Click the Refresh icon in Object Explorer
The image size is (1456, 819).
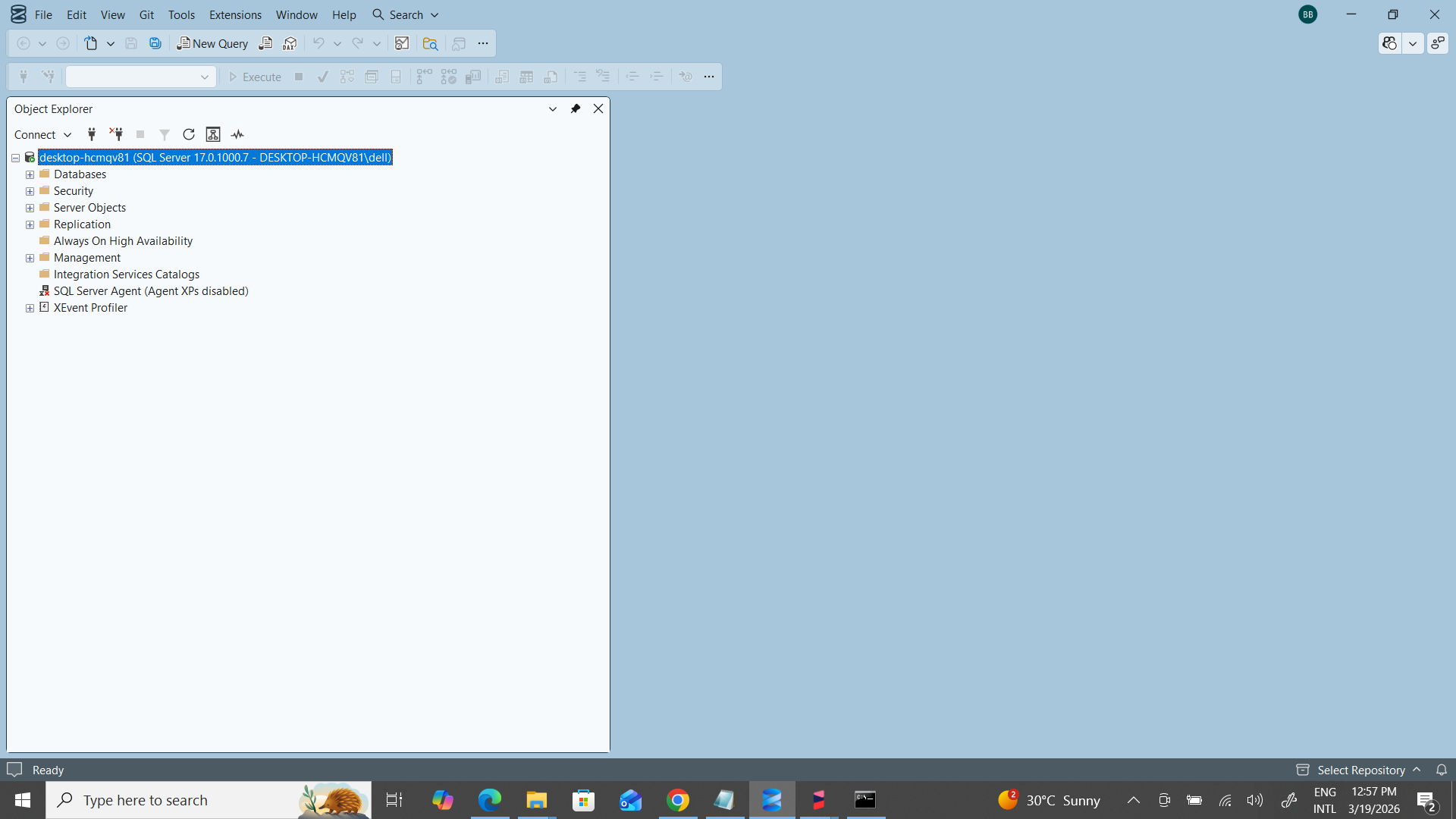coord(189,134)
